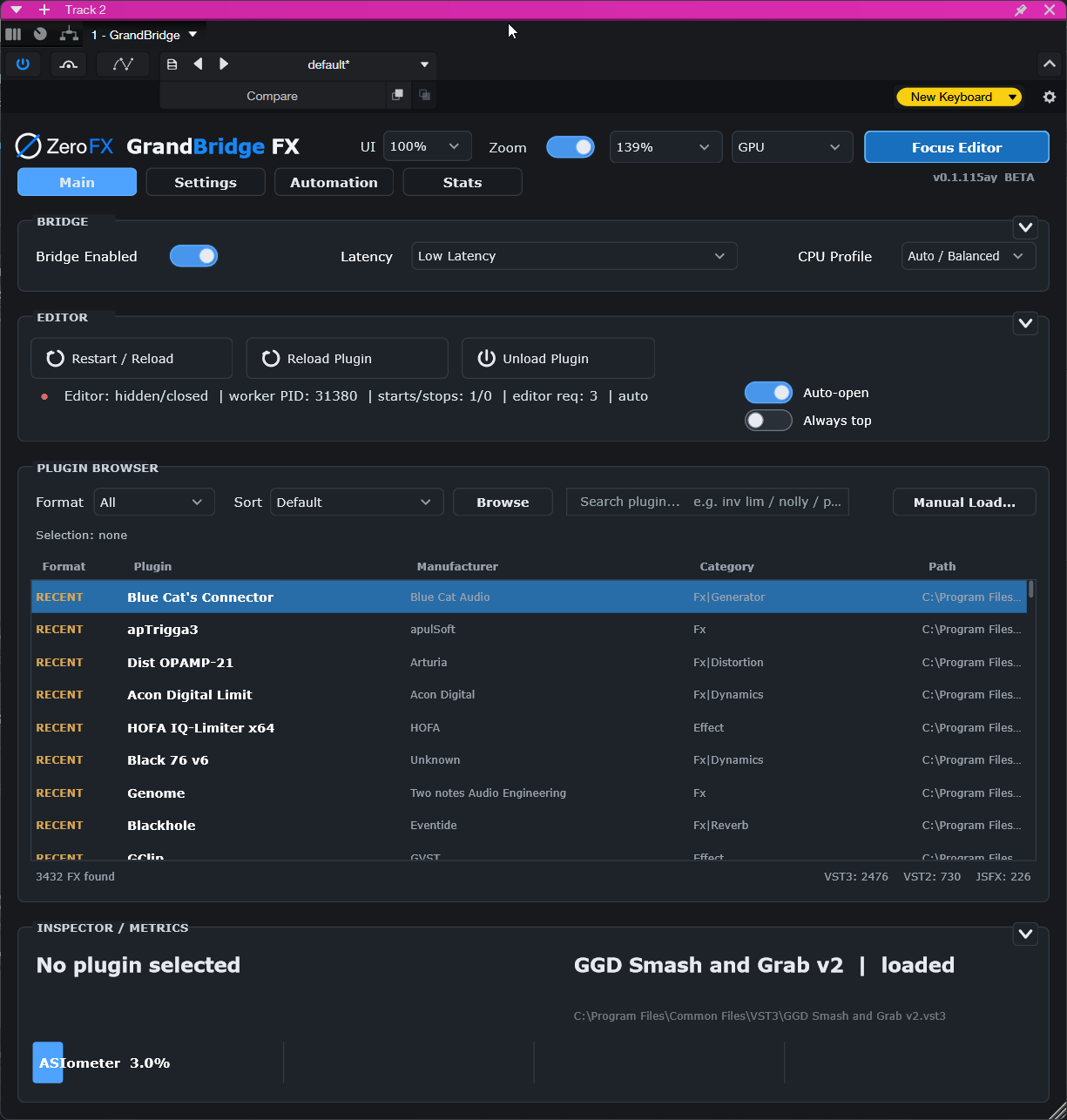The image size is (1067, 1120).
Task: Open the gear settings icon
Action: [1050, 97]
